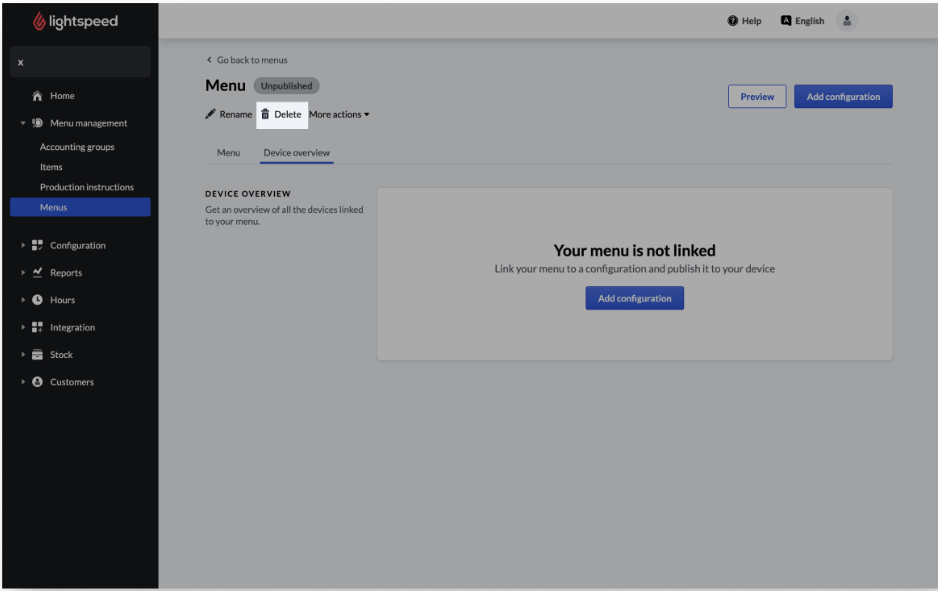
Task: Select the Device overview tab
Action: click(296, 153)
